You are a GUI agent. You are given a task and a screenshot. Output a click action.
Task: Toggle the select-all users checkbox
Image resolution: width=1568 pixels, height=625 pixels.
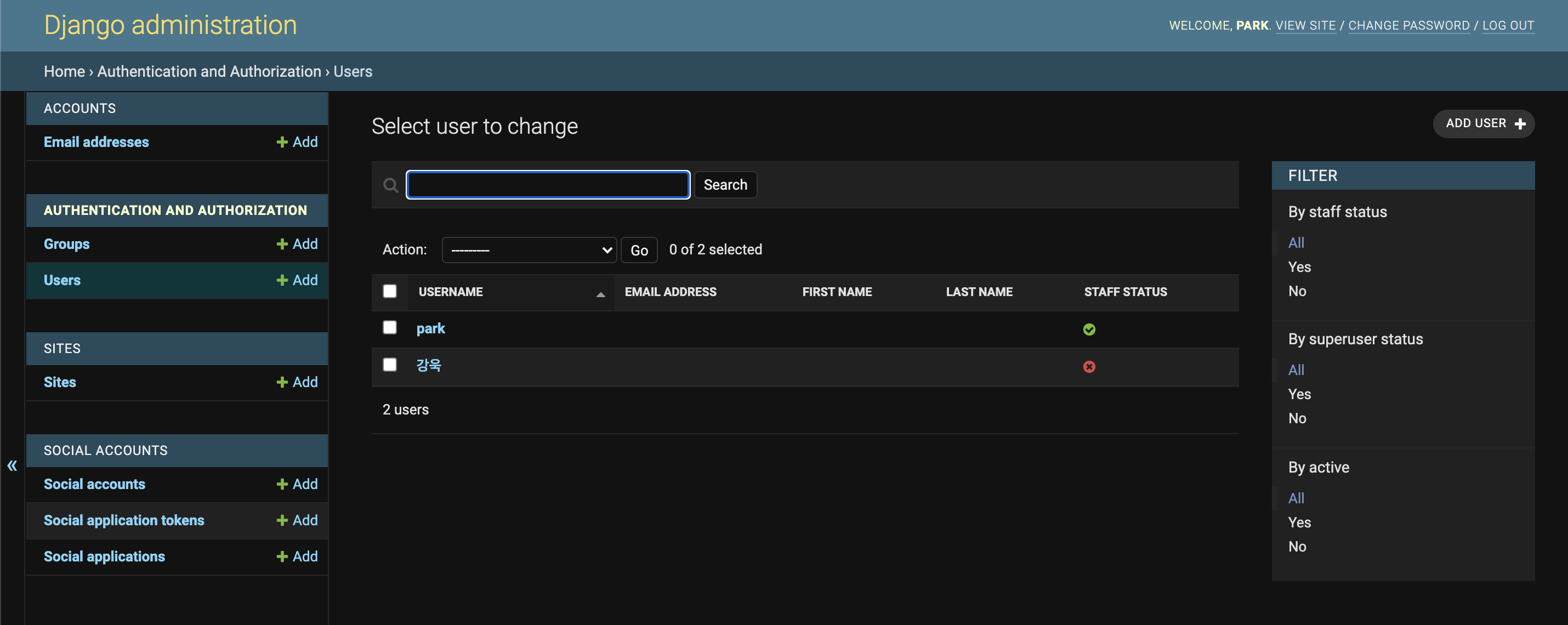coord(390,291)
